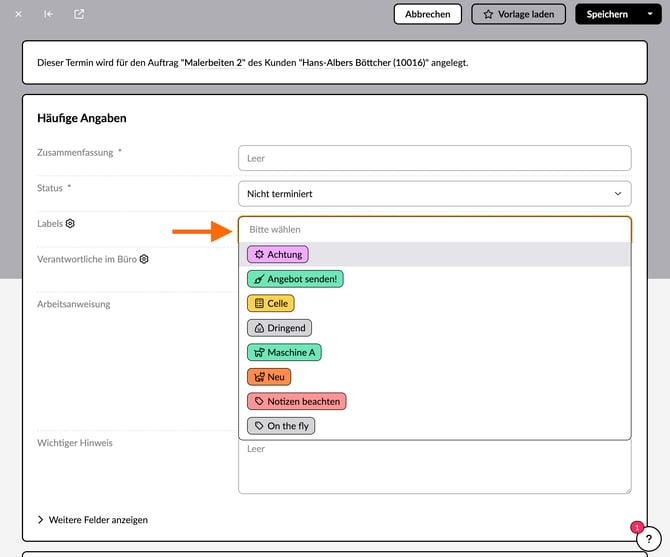Click into the Zusammenfassung input field

[x=434, y=158]
